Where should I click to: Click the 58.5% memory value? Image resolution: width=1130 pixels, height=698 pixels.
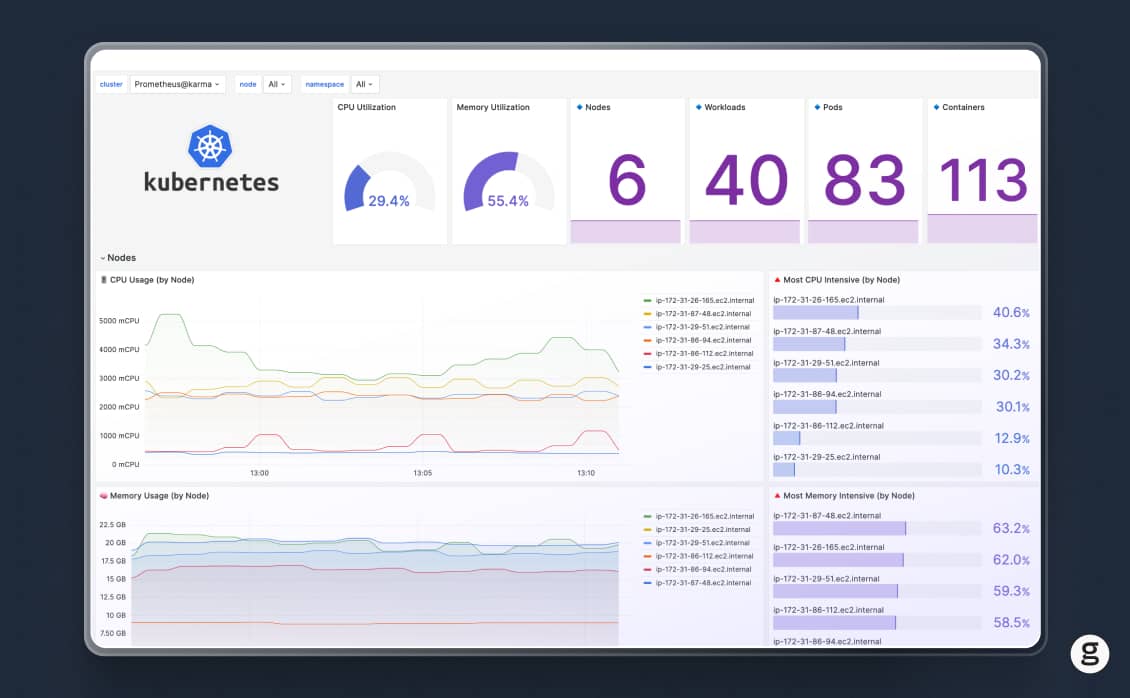point(1011,622)
